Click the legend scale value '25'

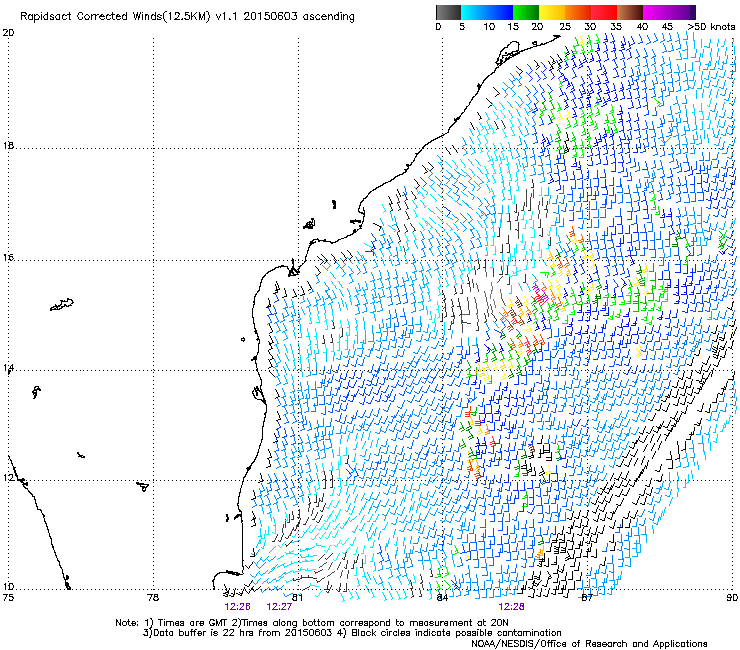click(x=565, y=27)
